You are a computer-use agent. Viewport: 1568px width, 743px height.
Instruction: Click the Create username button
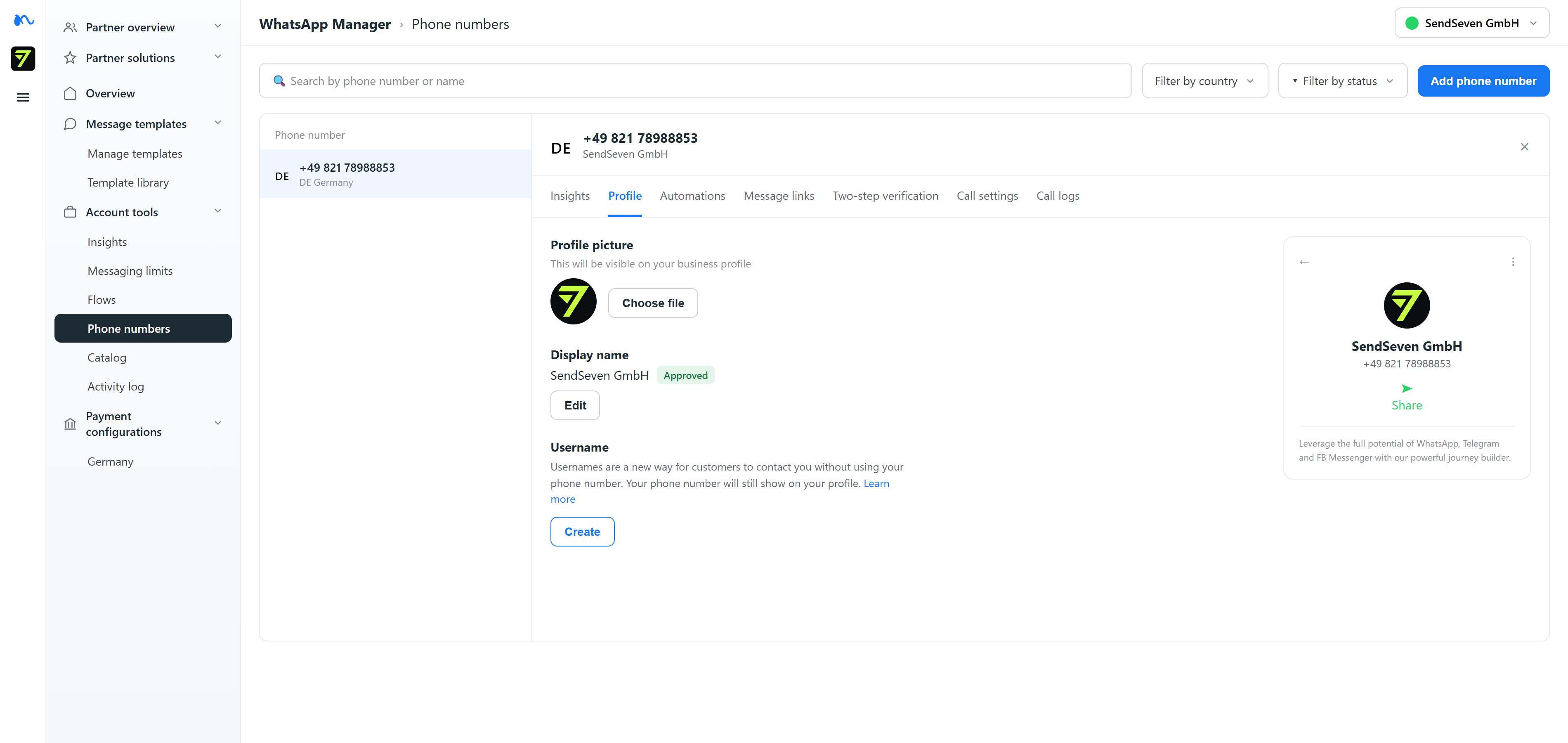click(x=582, y=532)
